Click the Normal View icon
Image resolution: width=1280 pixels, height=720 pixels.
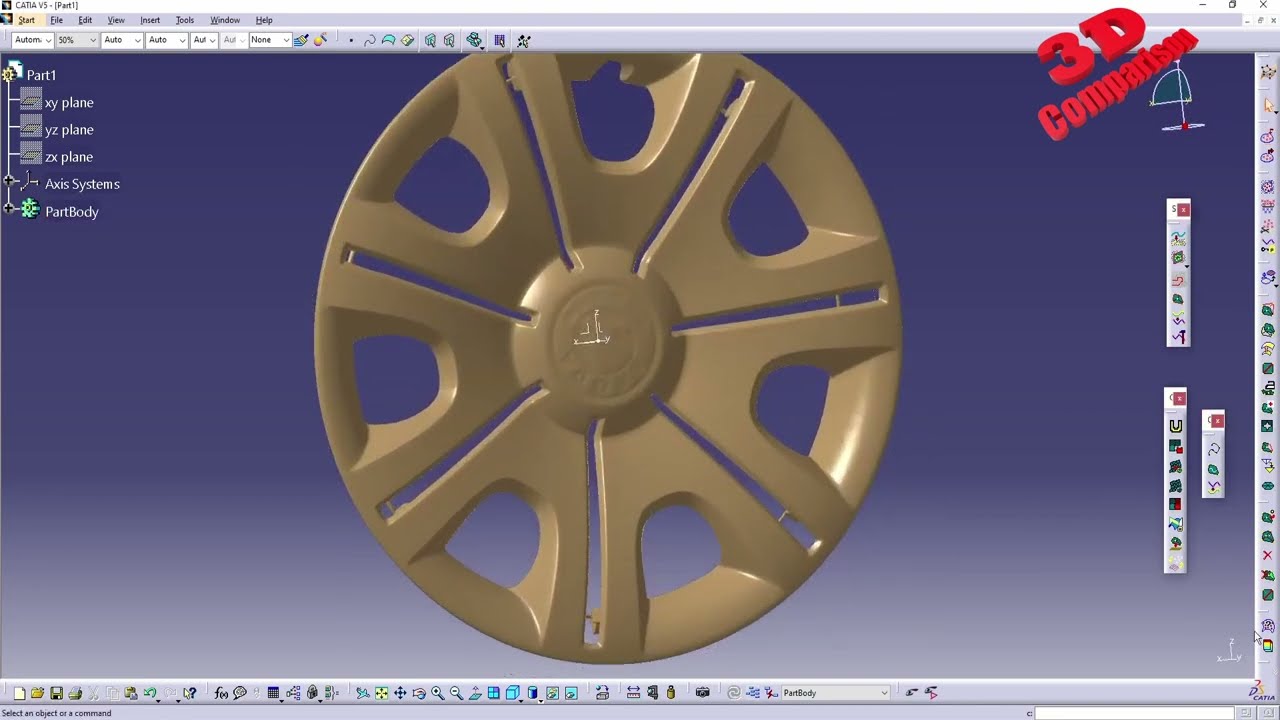pos(475,693)
